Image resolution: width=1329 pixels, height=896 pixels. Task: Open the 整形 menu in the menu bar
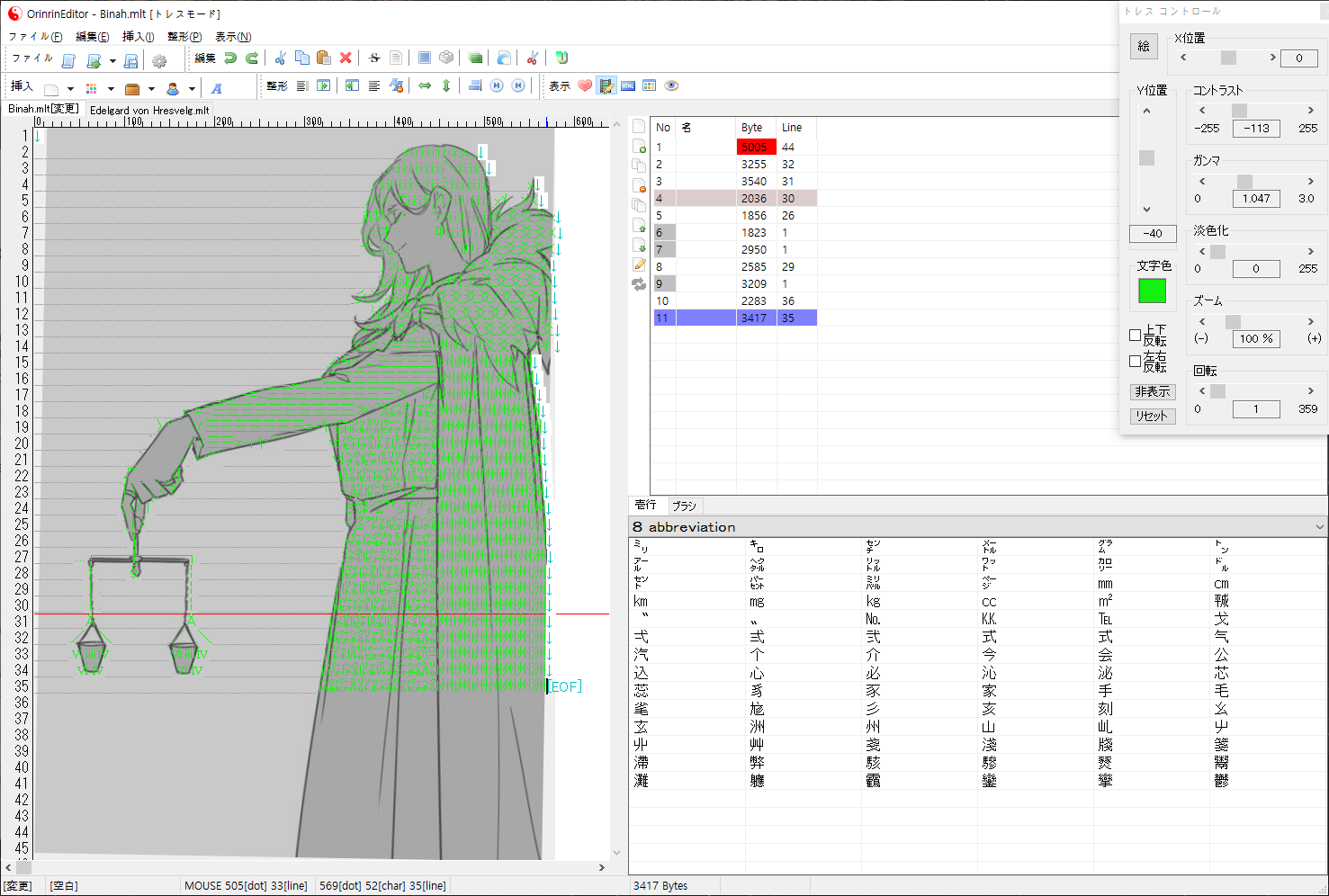184,37
